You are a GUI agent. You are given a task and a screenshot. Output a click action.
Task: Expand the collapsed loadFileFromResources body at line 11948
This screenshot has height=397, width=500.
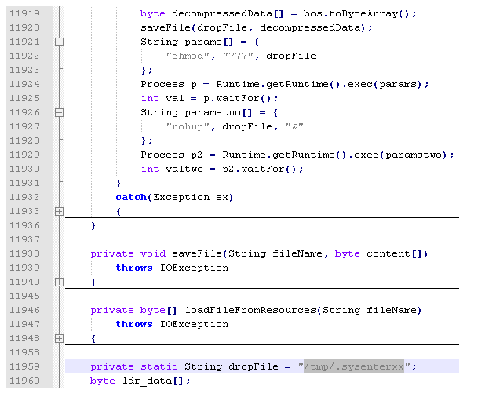pos(59,339)
